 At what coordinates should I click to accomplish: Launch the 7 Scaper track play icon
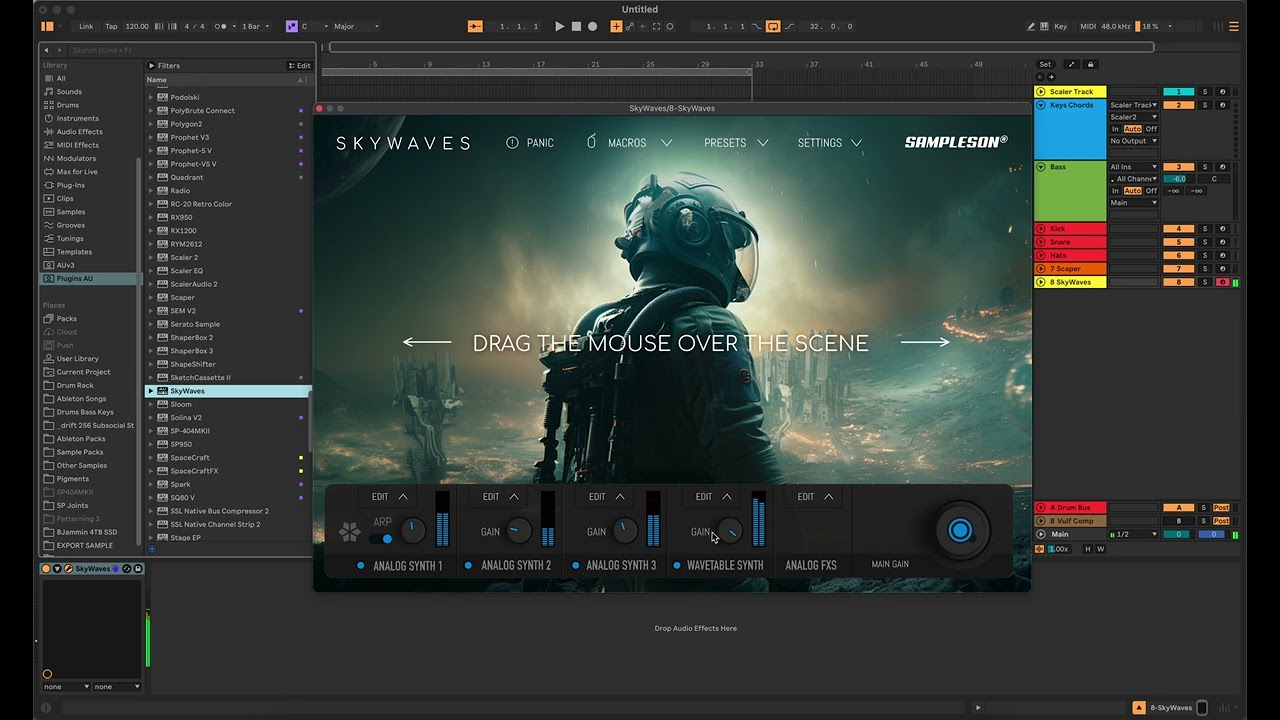coord(1041,268)
